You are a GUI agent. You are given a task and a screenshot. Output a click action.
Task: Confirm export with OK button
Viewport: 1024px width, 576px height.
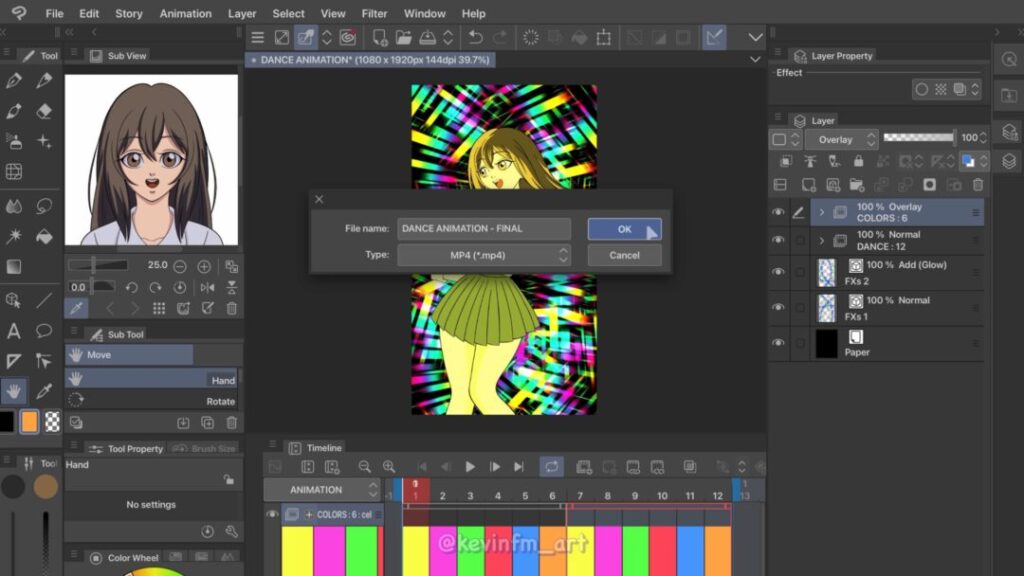tap(624, 229)
